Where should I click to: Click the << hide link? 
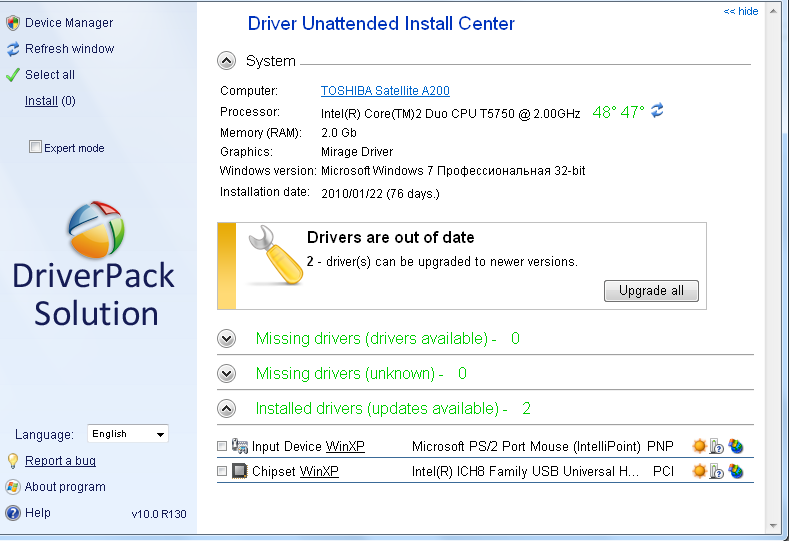741,11
